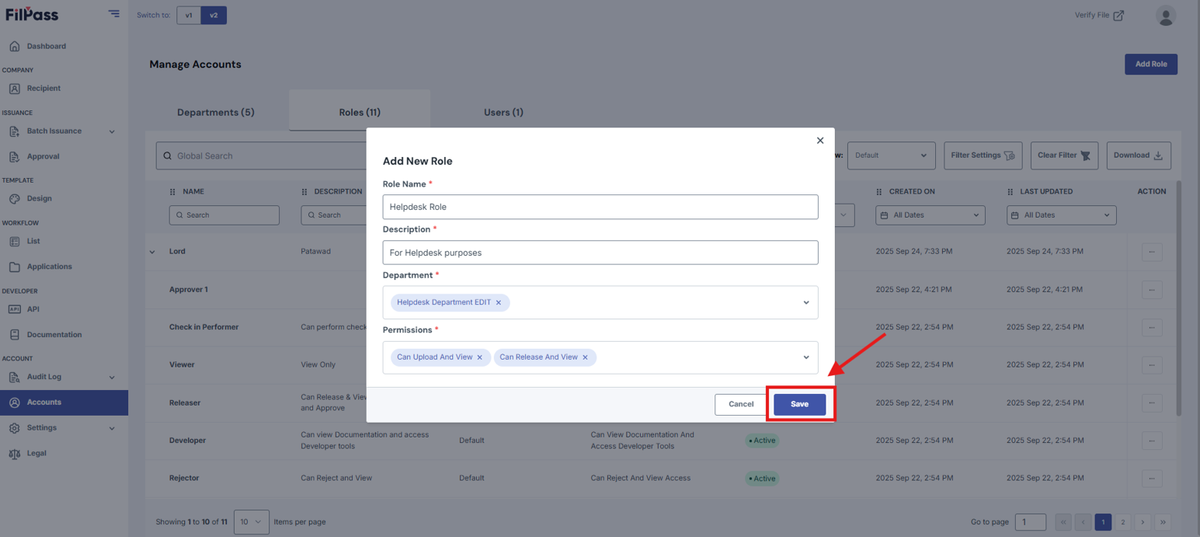
Task: Remove the Can Upload And View chip
Action: click(x=479, y=357)
